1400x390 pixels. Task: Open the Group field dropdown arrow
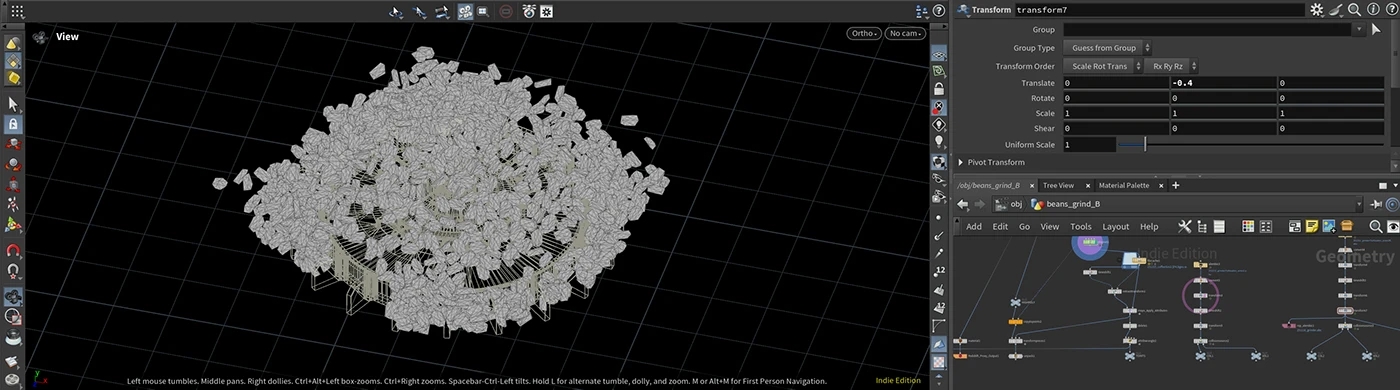(1359, 30)
